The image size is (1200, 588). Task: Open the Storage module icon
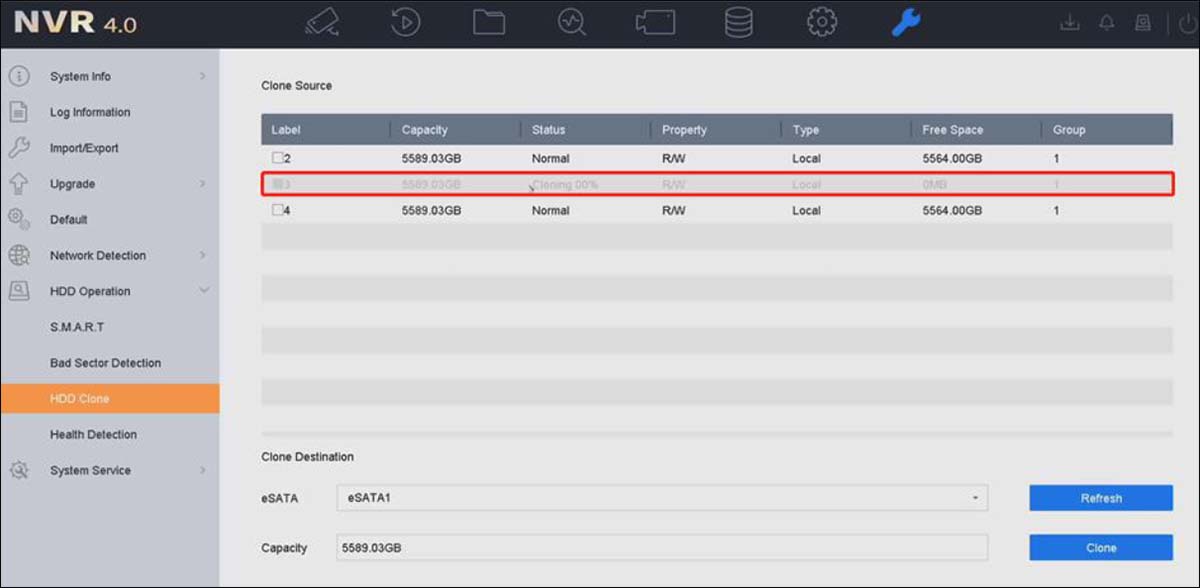(738, 21)
